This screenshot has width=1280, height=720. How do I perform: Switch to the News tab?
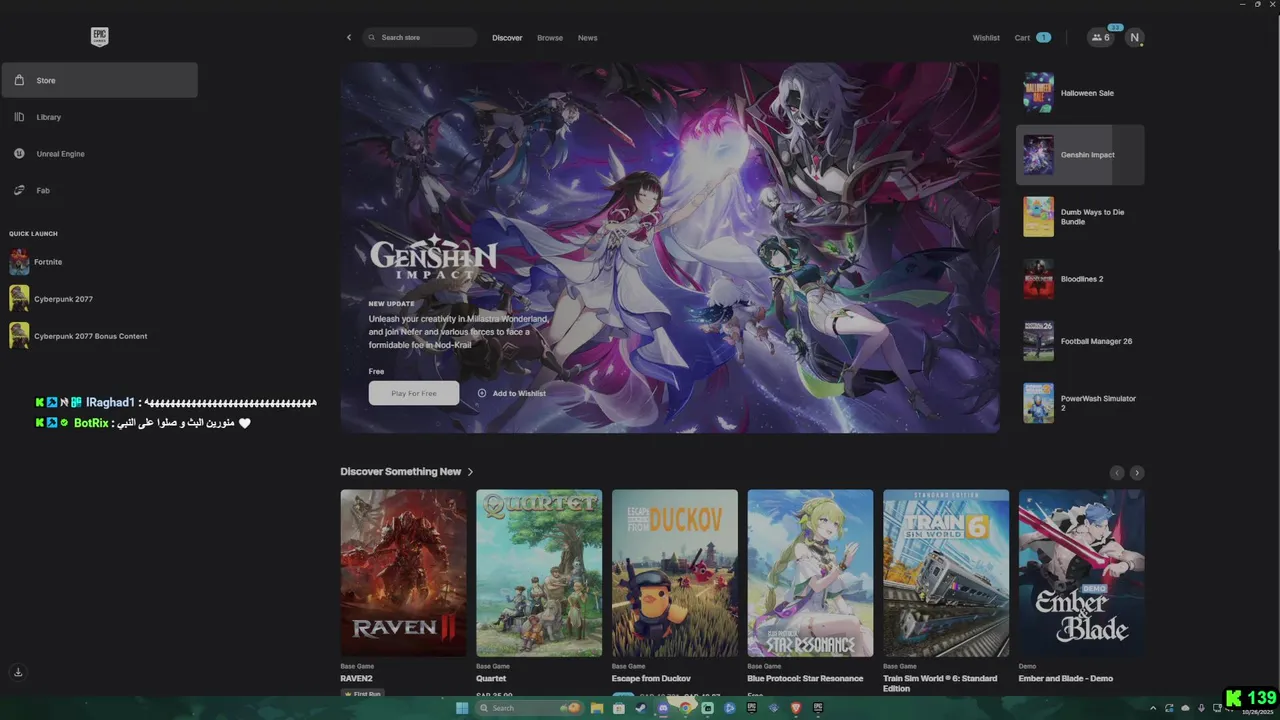(x=587, y=38)
